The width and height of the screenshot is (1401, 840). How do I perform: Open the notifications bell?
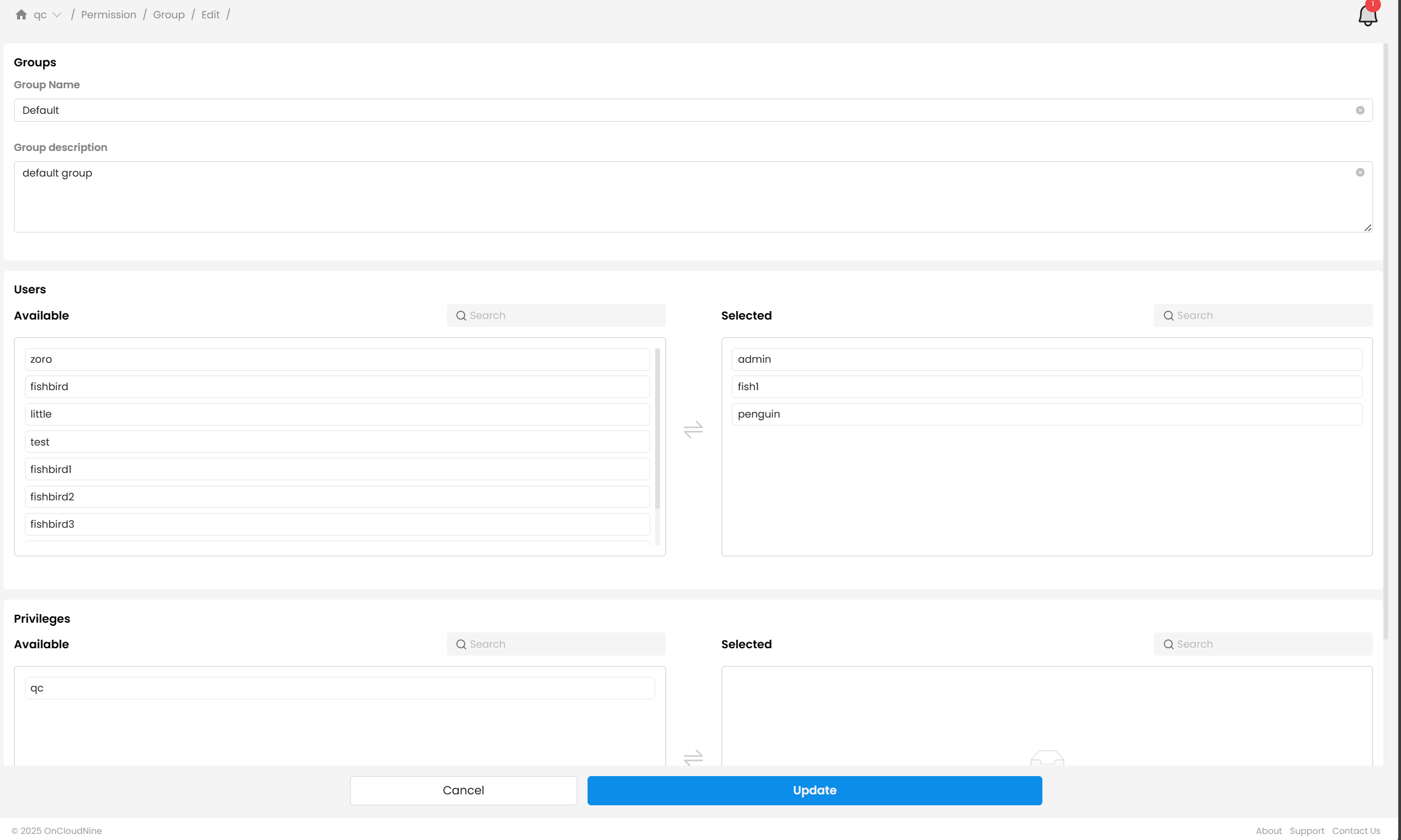1368,15
